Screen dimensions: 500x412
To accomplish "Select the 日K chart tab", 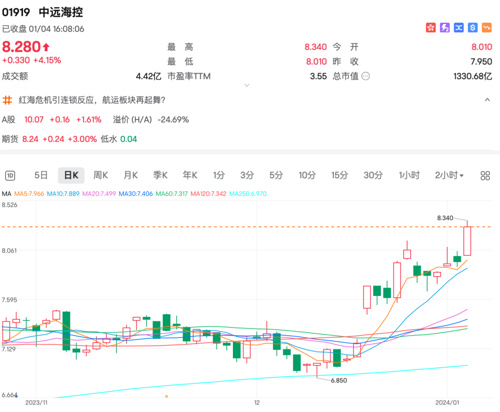I will (71, 175).
